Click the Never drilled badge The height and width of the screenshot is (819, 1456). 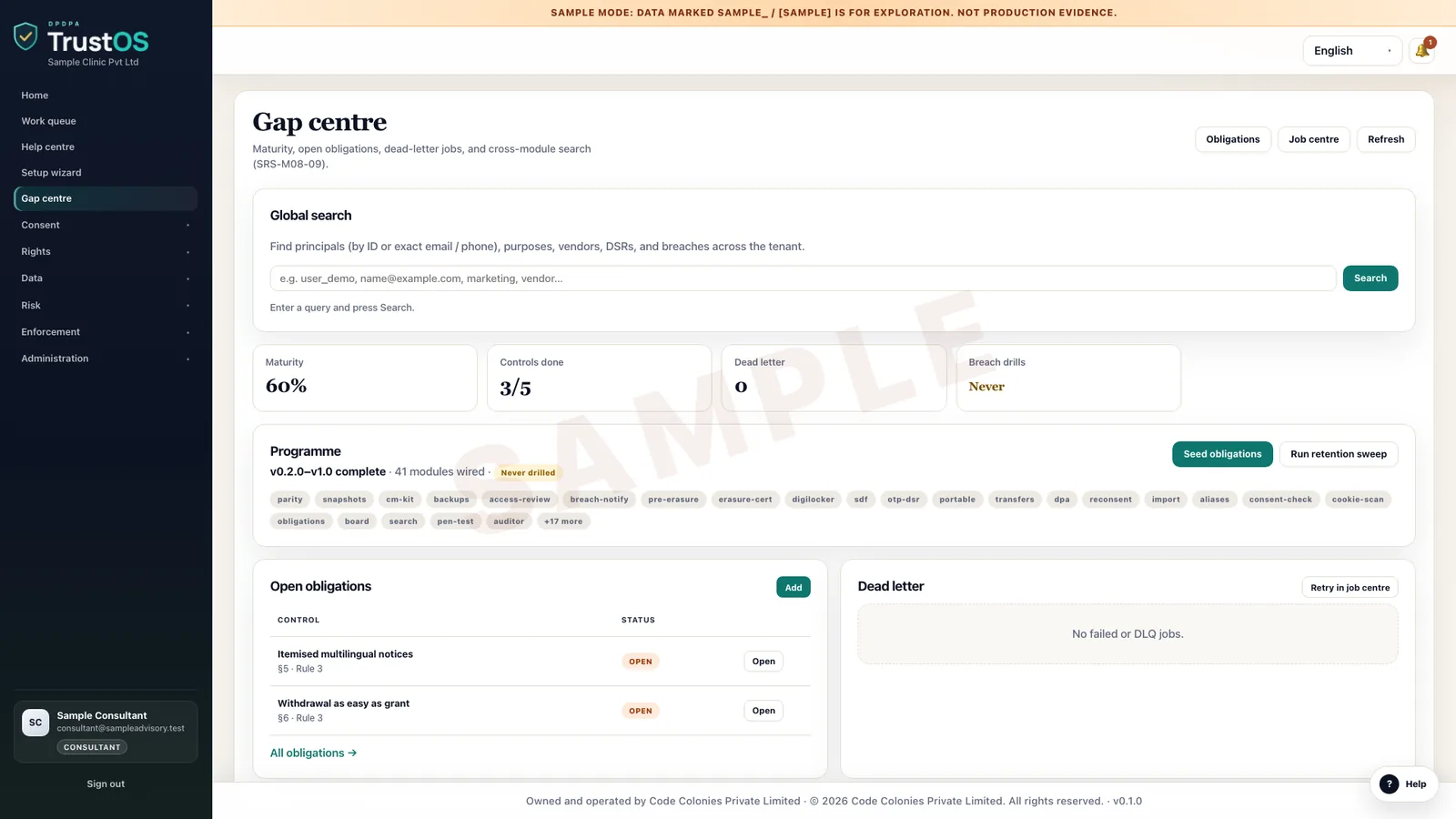click(x=528, y=473)
